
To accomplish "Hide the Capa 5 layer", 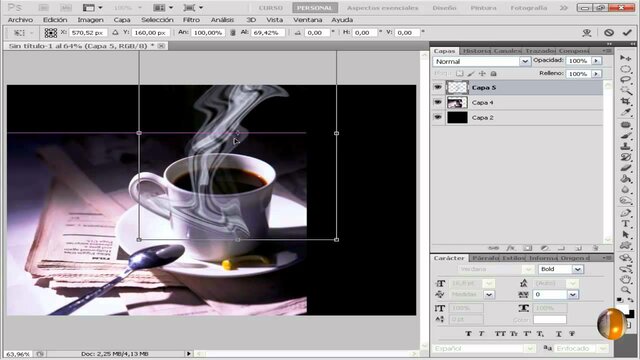I will click(438, 87).
